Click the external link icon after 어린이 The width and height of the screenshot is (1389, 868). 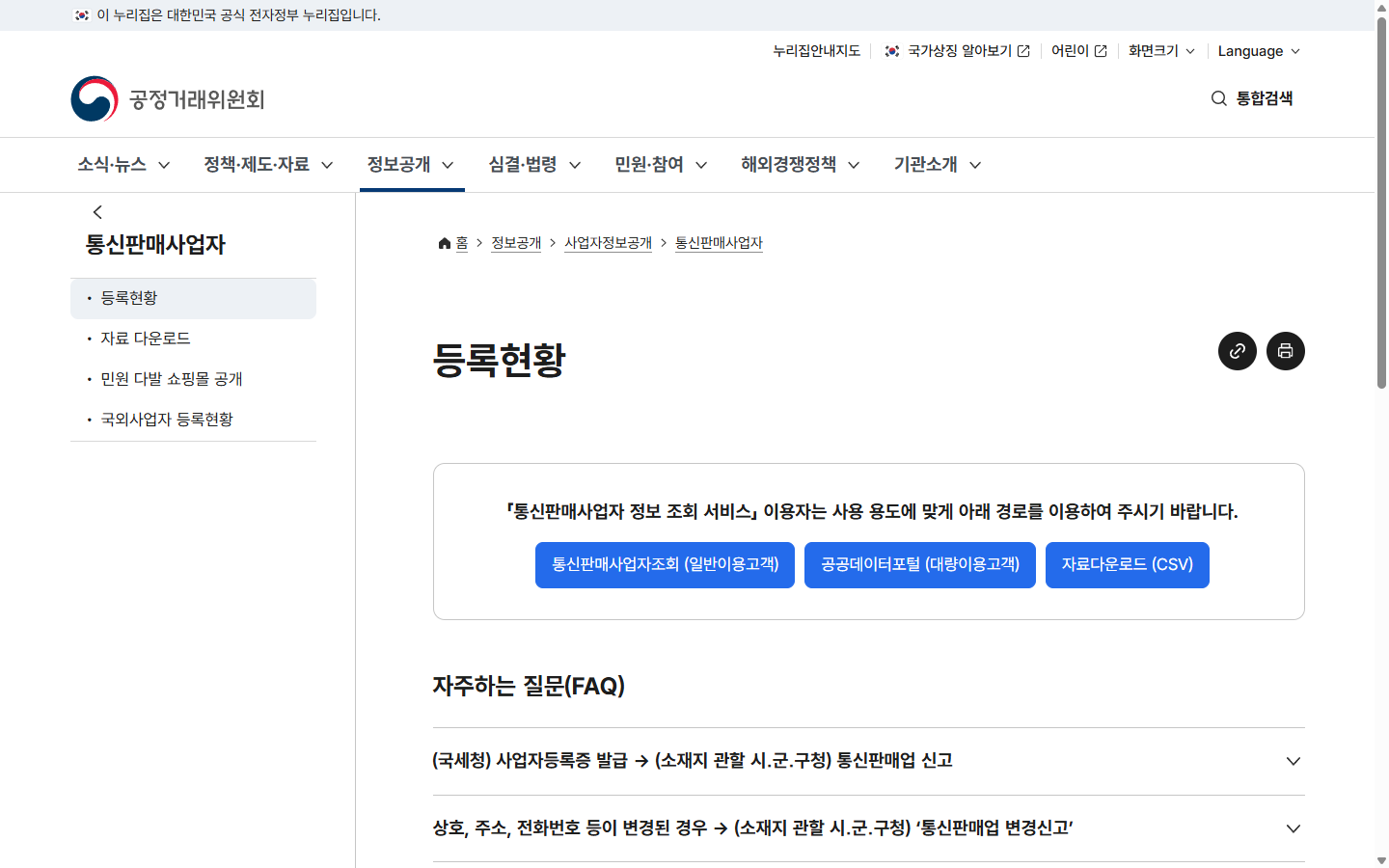tap(1101, 51)
